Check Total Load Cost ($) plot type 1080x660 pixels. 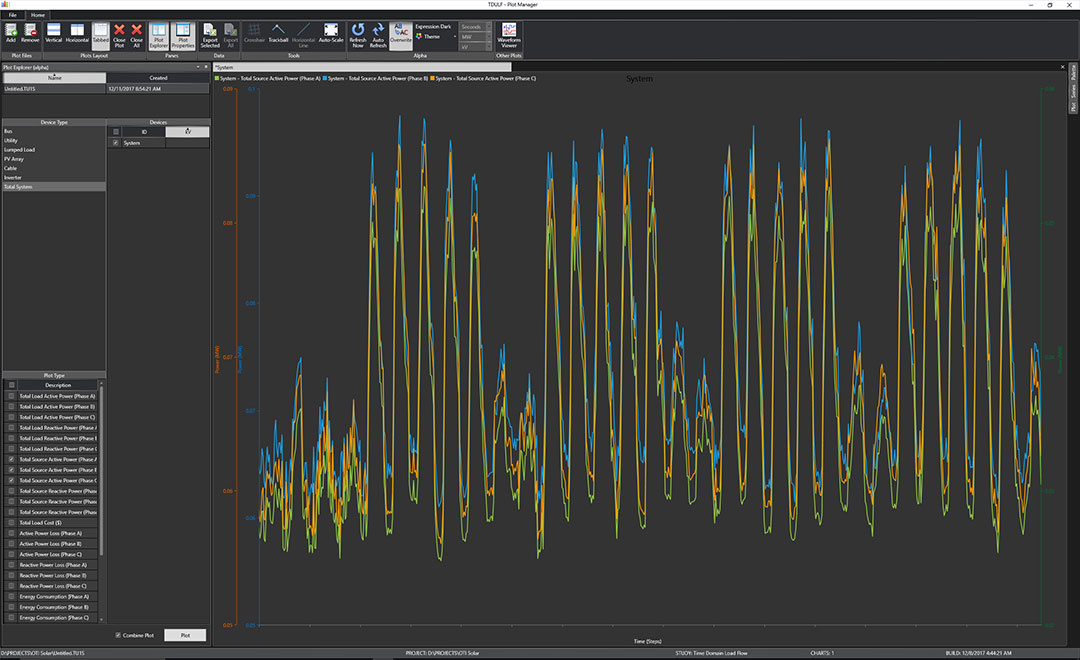12,523
